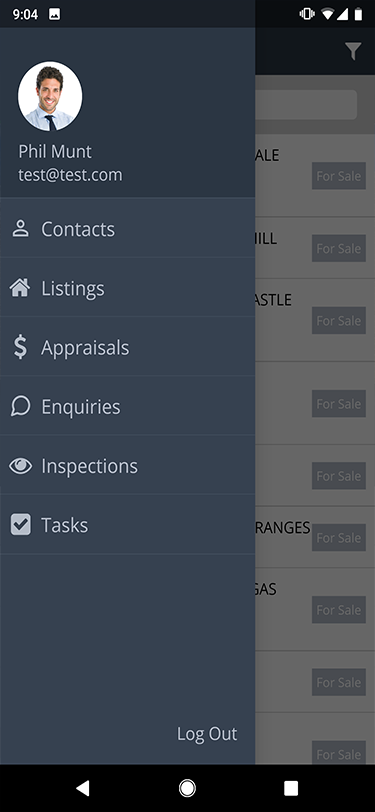Tap the test@test.com email text

70,175
